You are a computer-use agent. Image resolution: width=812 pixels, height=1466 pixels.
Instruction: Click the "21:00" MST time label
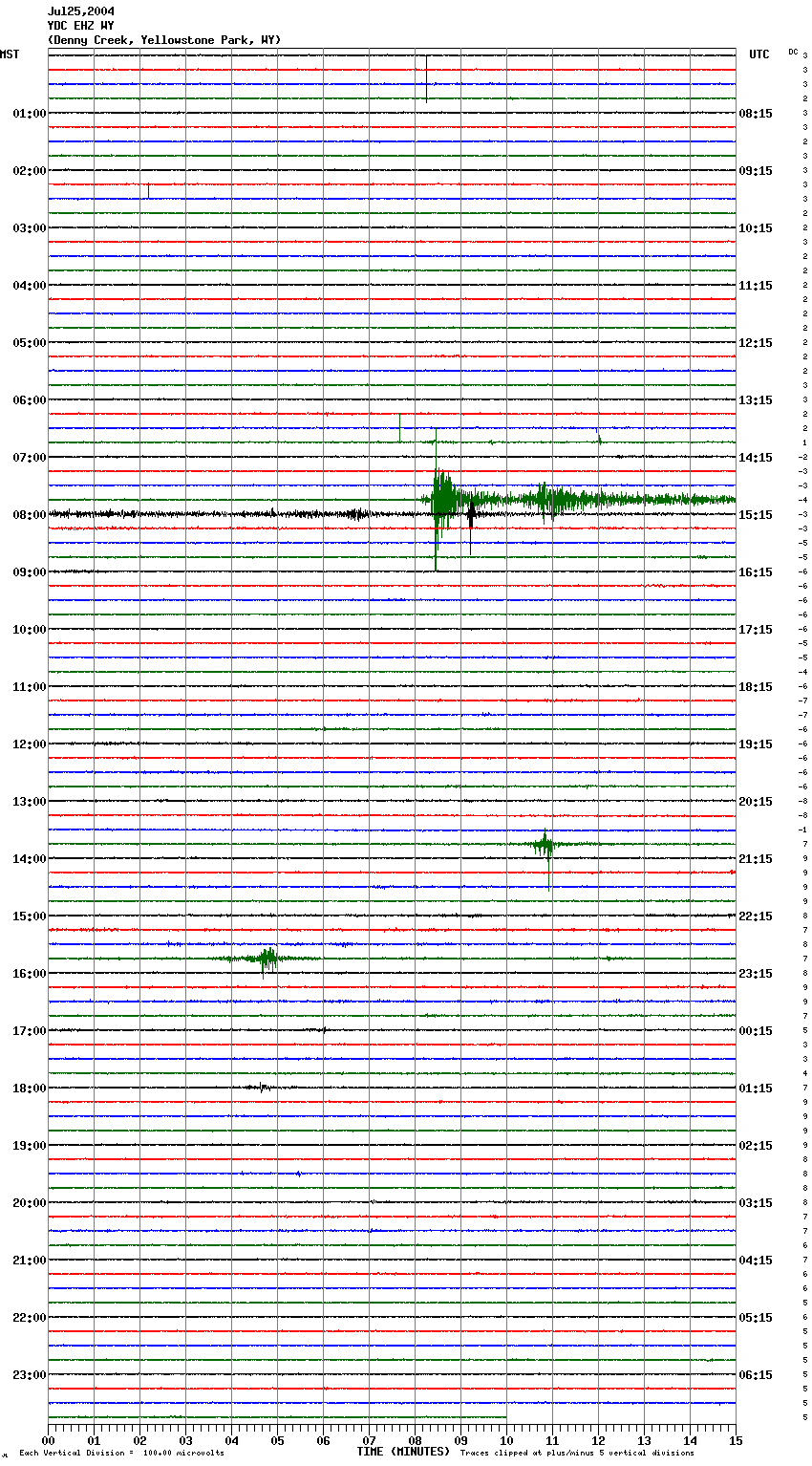click(30, 1261)
